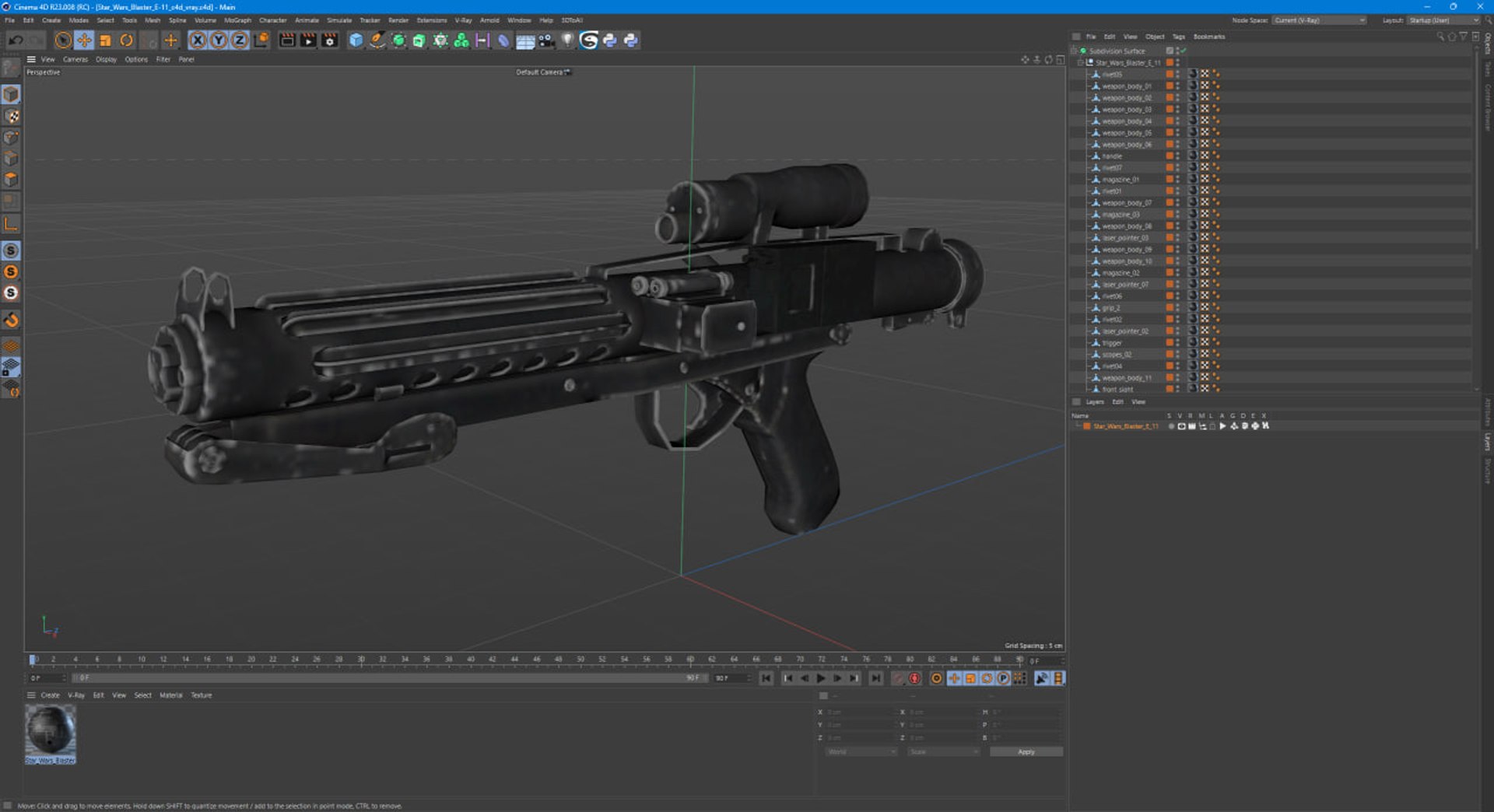Click the Object Manager search icon
Image resolution: width=1494 pixels, height=812 pixels.
pos(1440,37)
